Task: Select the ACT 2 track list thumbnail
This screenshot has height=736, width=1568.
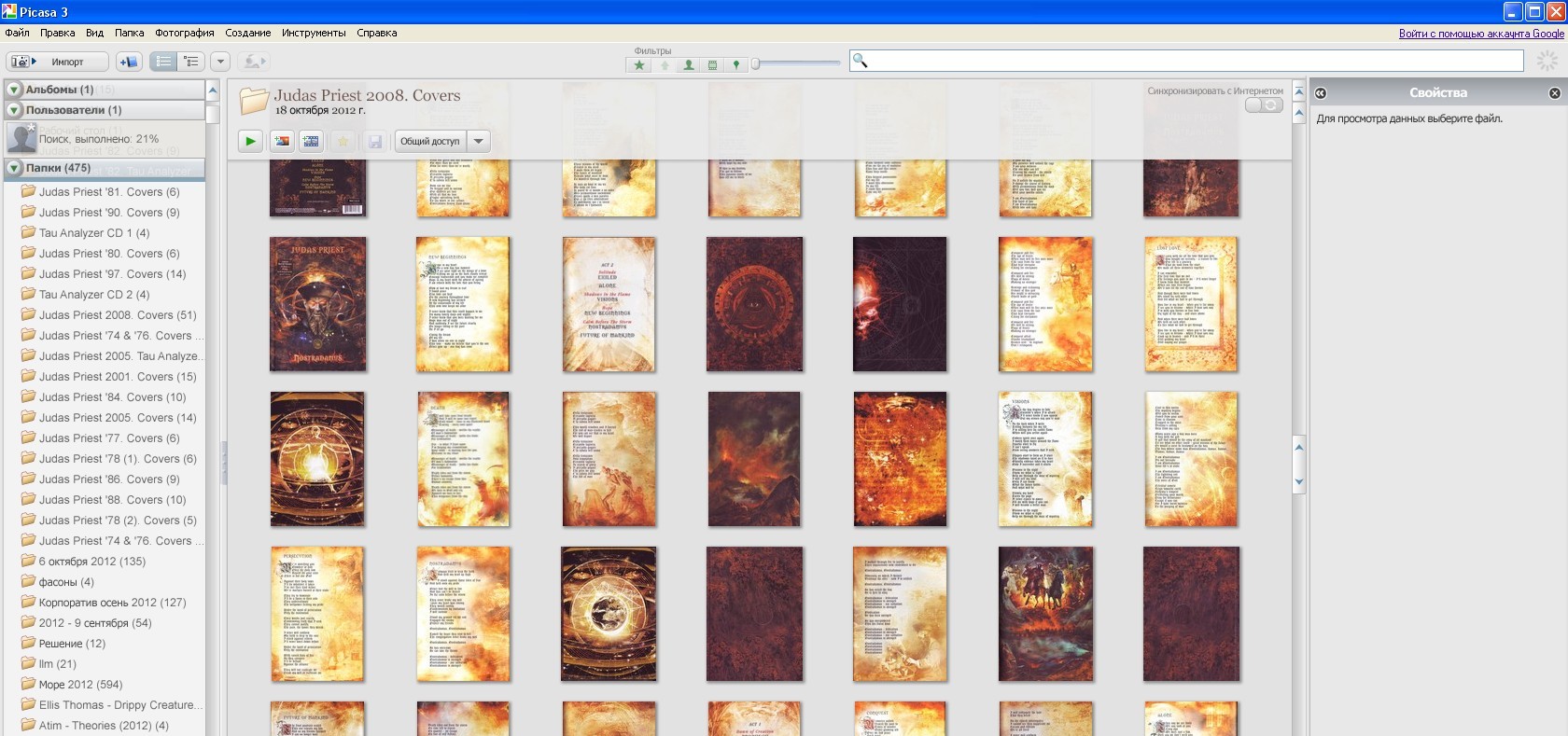Action: click(609, 304)
